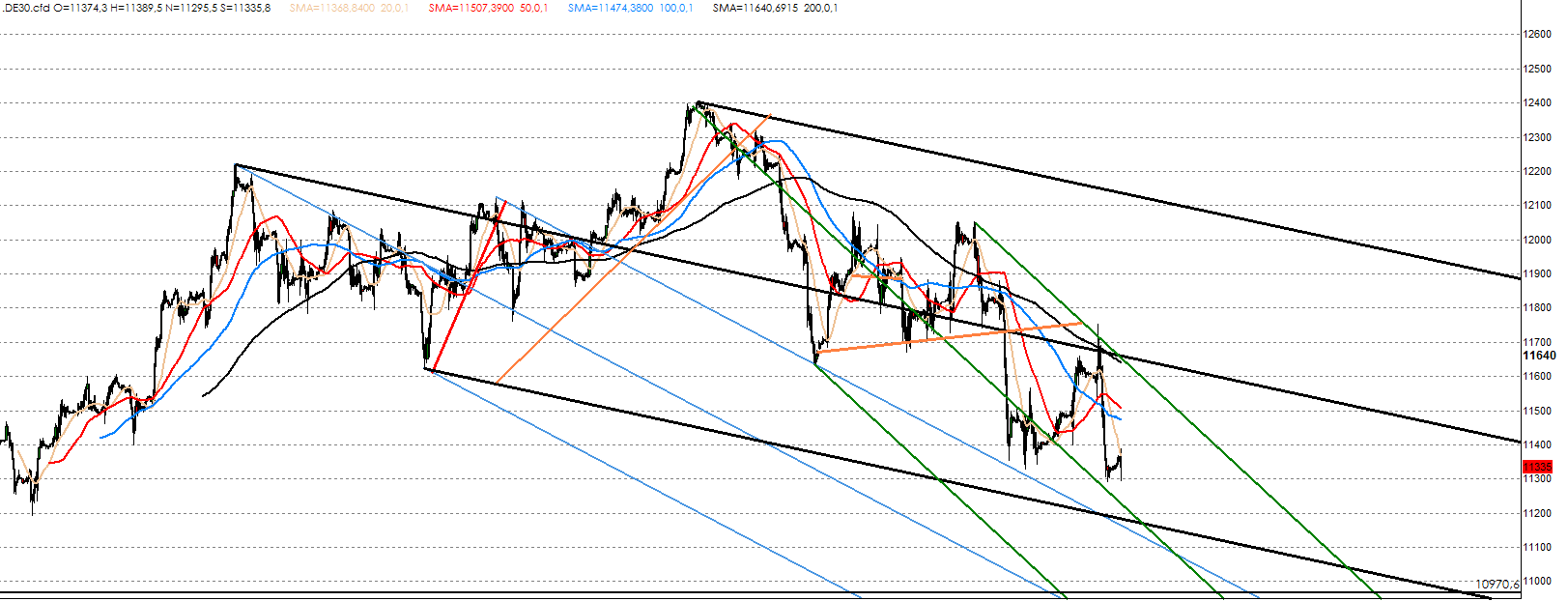This screenshot has height=601, width=1568.
Task: Click the .DE30.cfd symbol label
Action: [x=25, y=8]
